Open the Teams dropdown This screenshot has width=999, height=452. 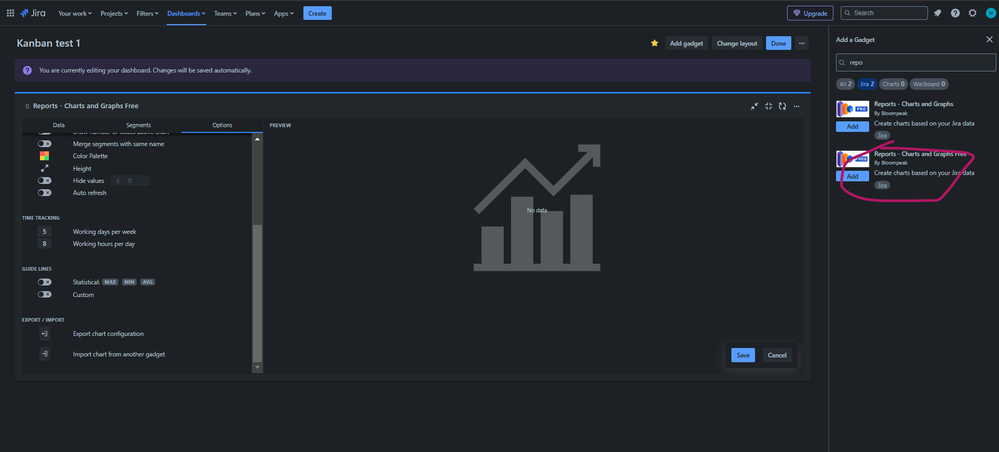[x=226, y=13]
